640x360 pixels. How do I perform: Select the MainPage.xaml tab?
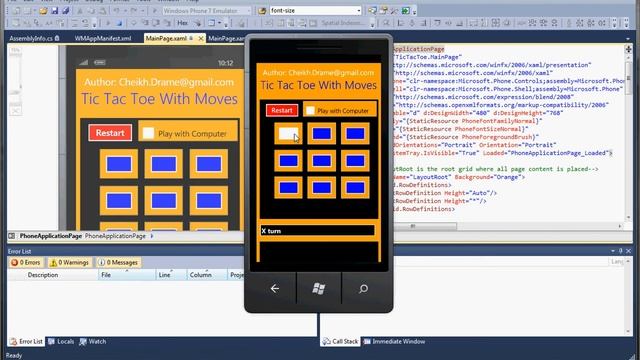point(166,38)
